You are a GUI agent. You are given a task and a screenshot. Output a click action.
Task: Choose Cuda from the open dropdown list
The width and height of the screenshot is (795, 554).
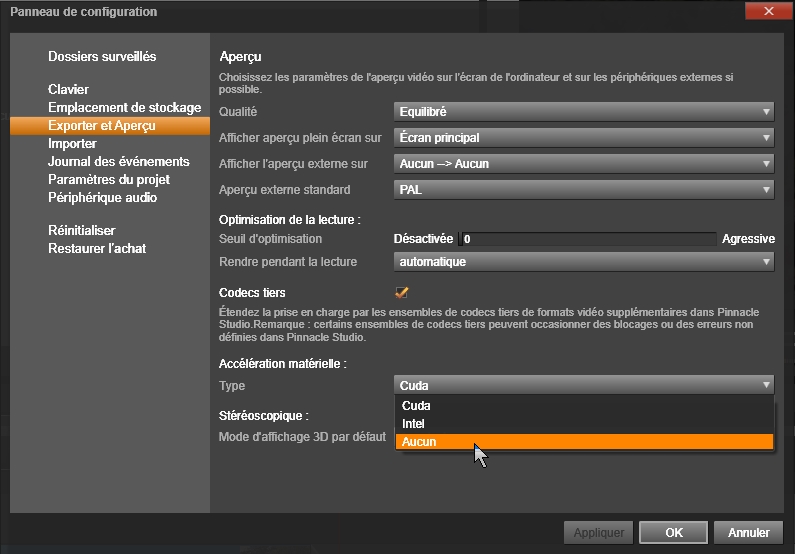pyautogui.click(x=584, y=405)
